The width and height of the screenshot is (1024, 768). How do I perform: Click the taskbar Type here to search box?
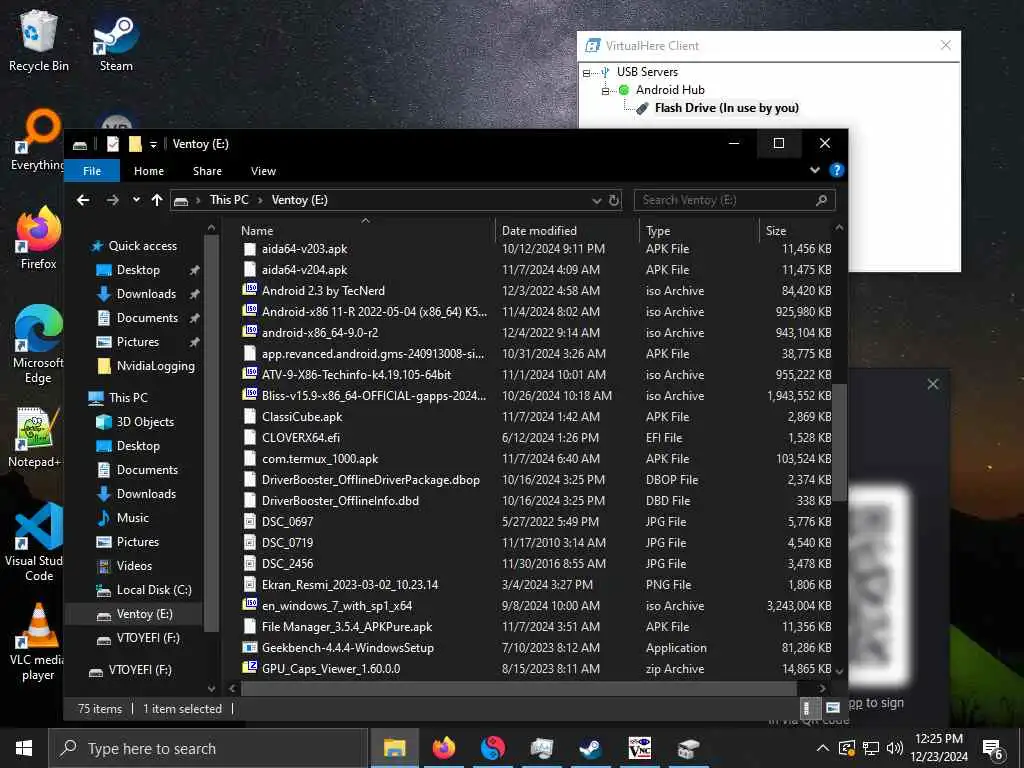[209, 748]
